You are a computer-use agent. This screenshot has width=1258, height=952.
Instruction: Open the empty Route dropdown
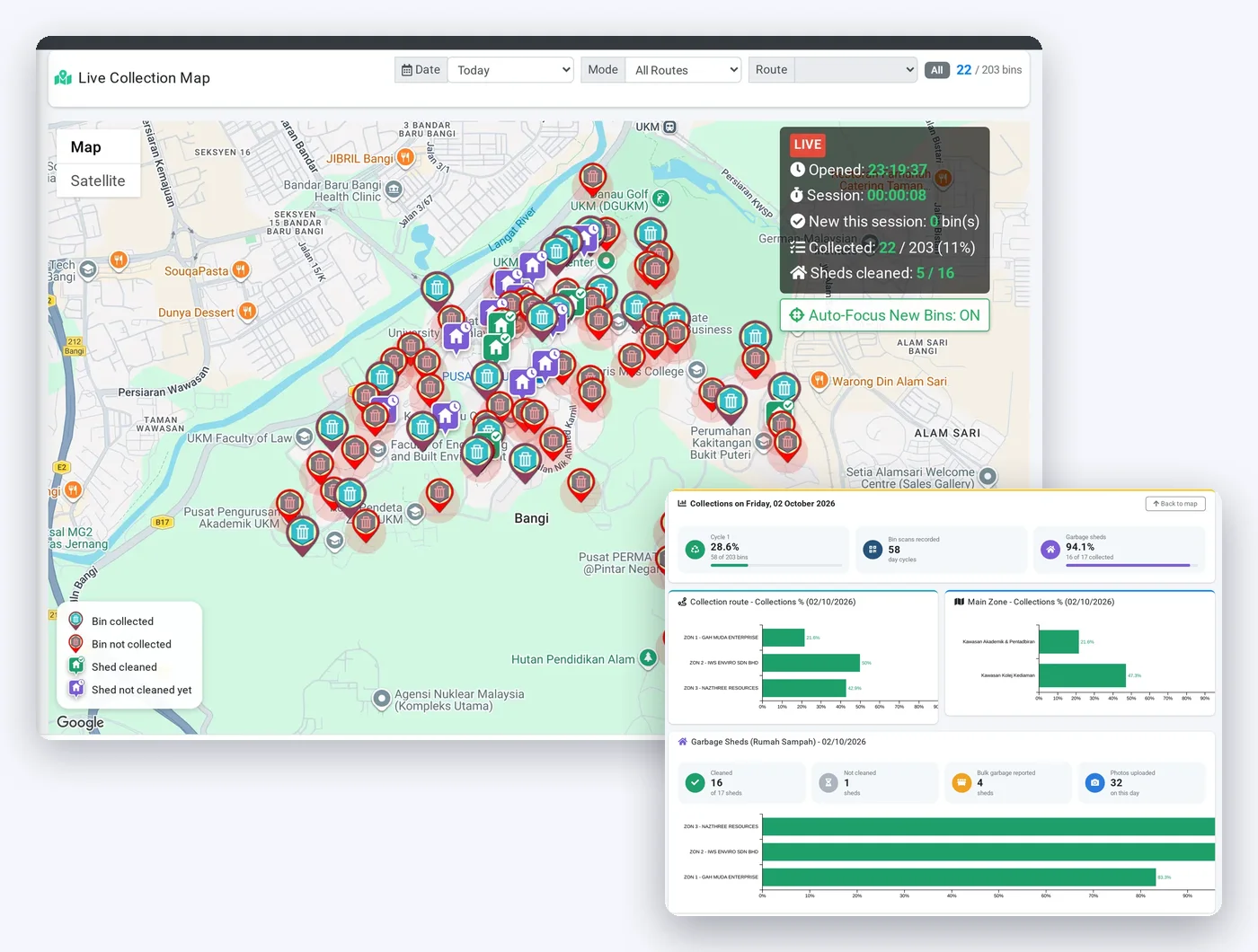(856, 70)
